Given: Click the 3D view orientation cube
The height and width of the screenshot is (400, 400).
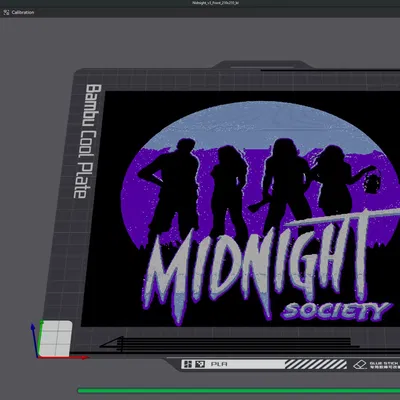Looking at the screenshot, I should click(x=55, y=338).
